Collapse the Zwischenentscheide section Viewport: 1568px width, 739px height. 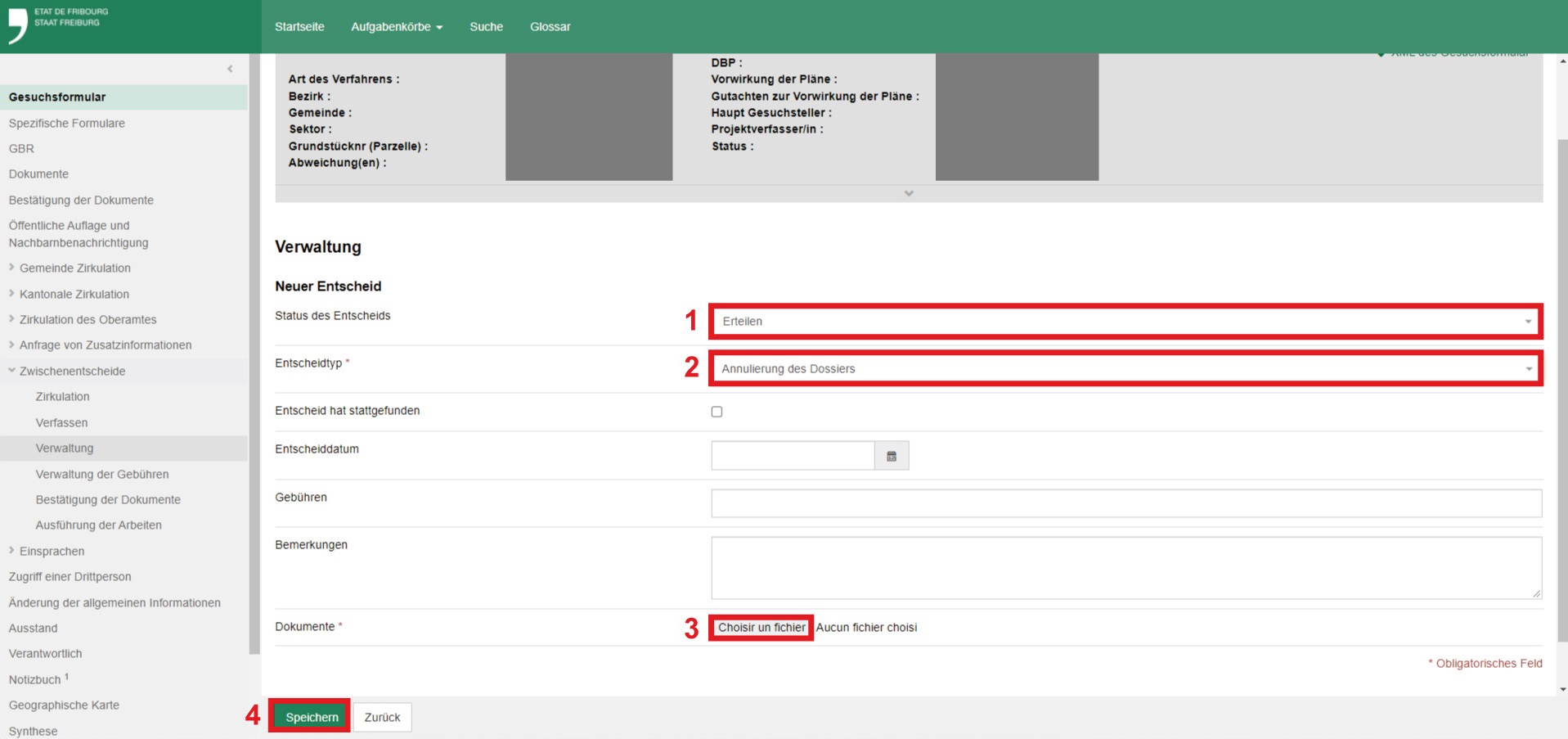[x=11, y=371]
